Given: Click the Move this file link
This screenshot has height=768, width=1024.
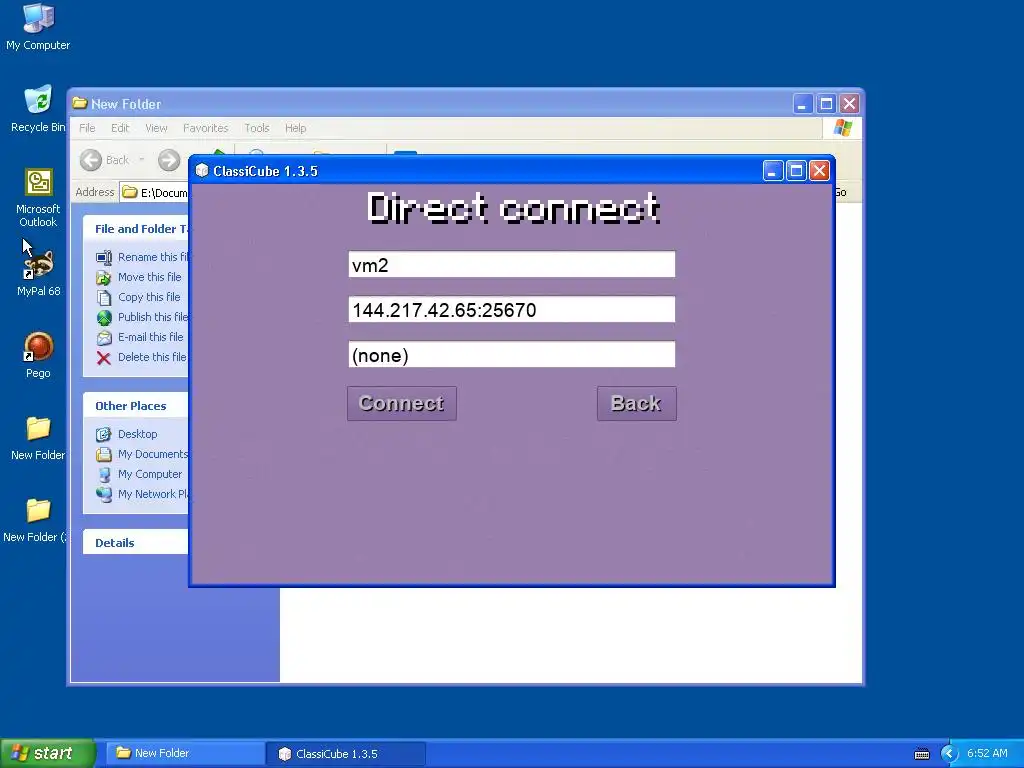Looking at the screenshot, I should coord(150,278).
